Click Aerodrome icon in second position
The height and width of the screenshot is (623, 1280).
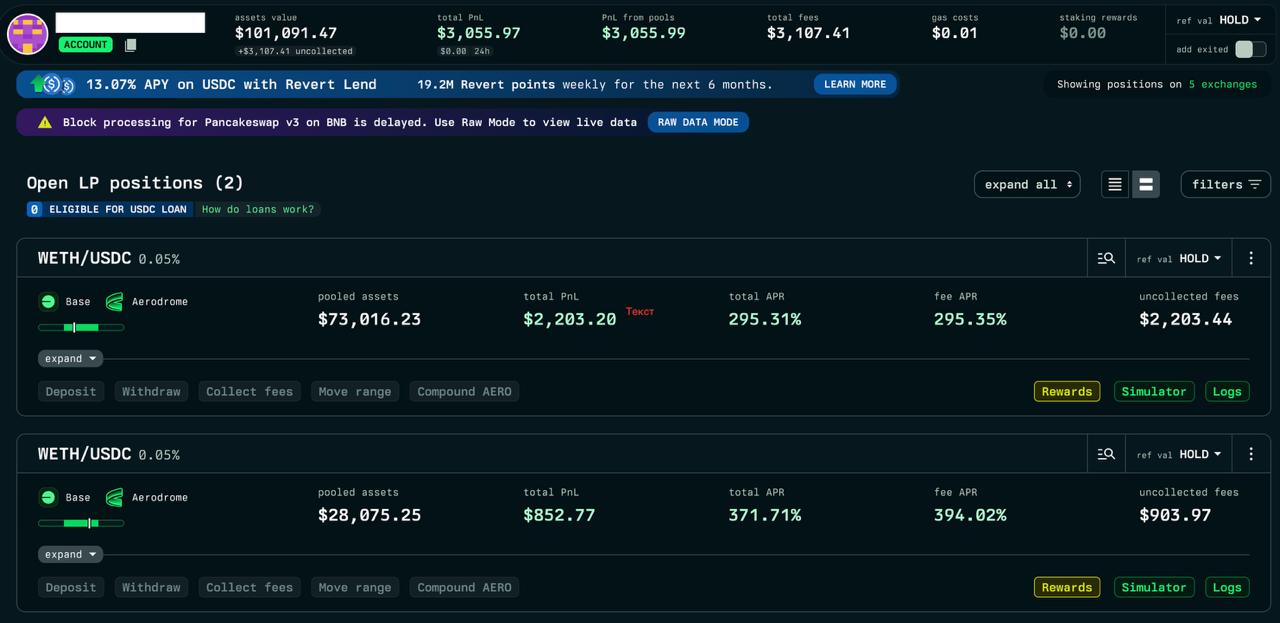114,497
